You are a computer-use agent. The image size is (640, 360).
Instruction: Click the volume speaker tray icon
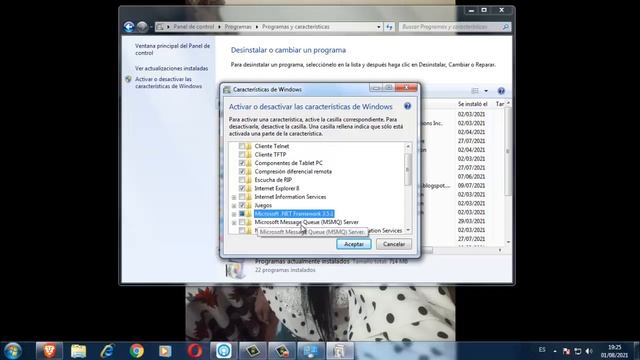589,351
